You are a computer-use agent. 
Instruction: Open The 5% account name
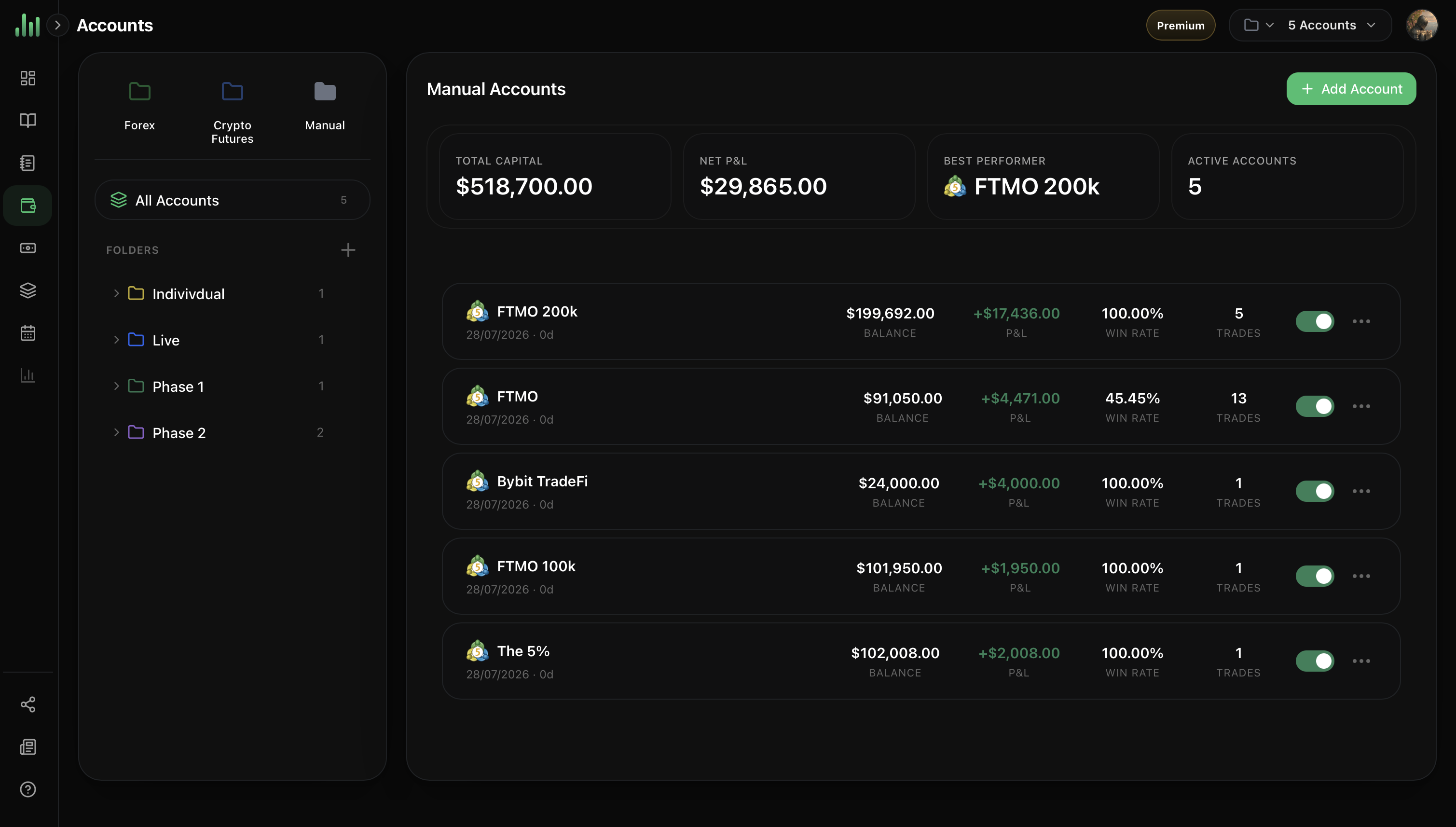point(523,651)
